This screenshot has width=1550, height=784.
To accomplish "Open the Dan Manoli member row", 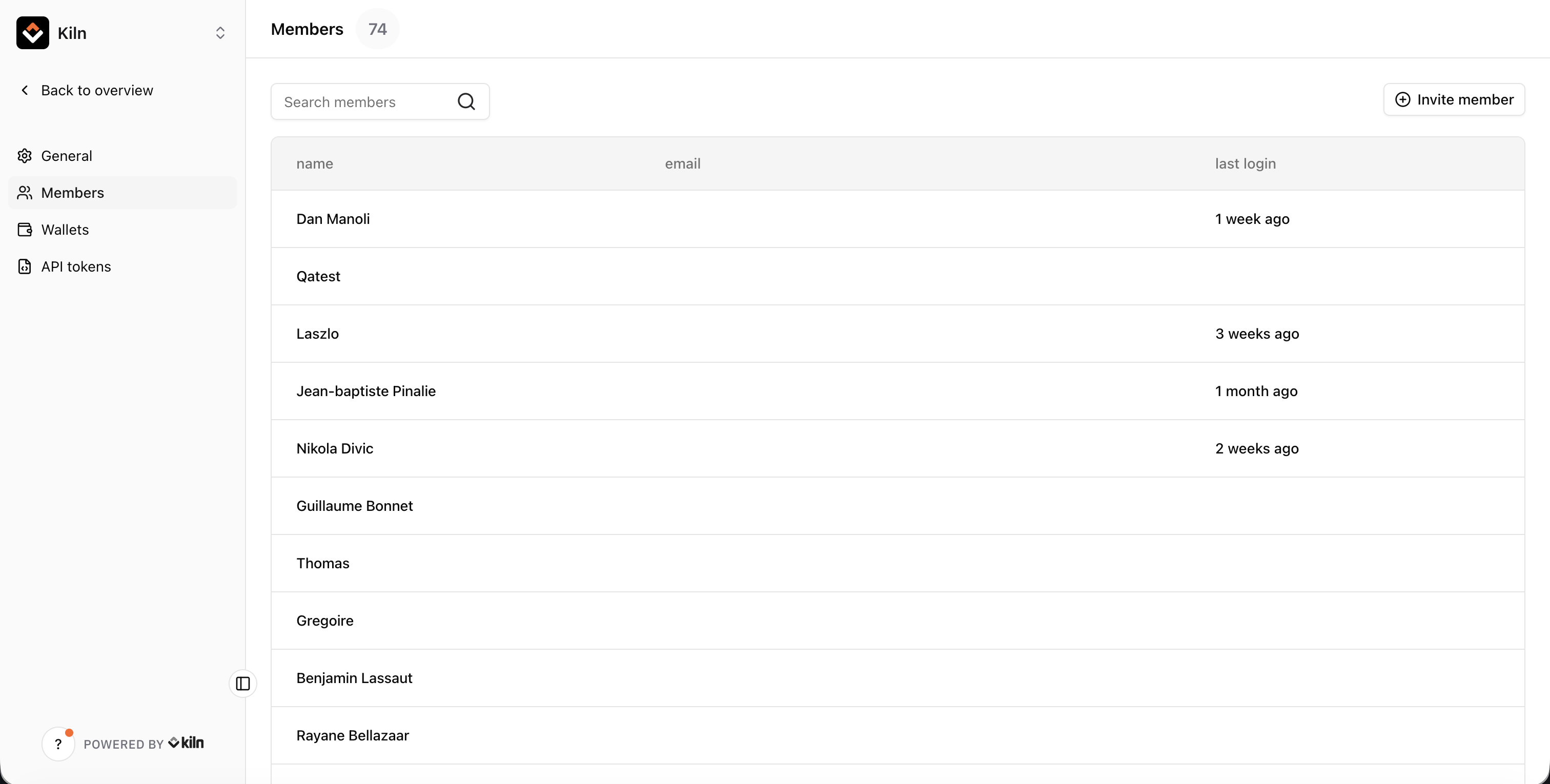I will [x=333, y=219].
